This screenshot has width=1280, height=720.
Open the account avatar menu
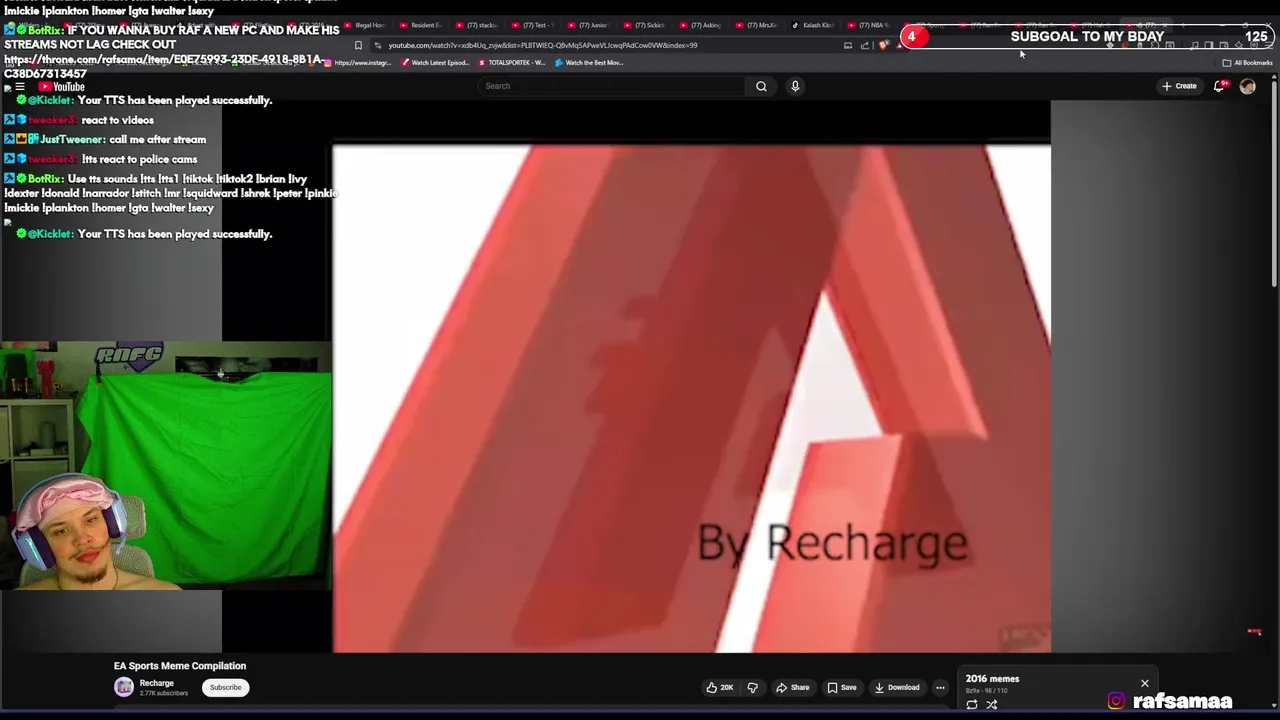1247,86
